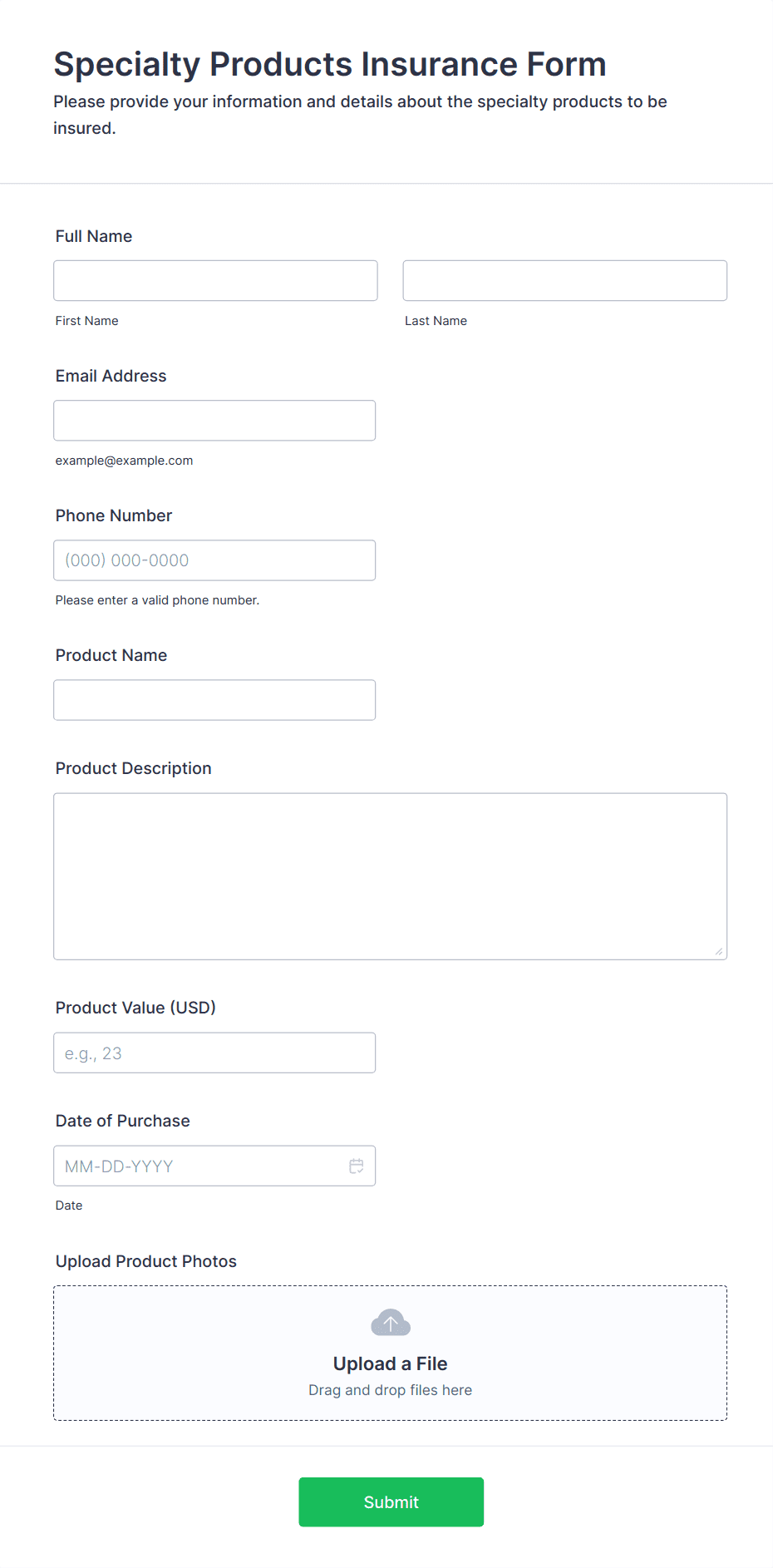Viewport: 773px width, 1568px height.
Task: Click "Drag and drop files here" text
Action: (x=391, y=1390)
